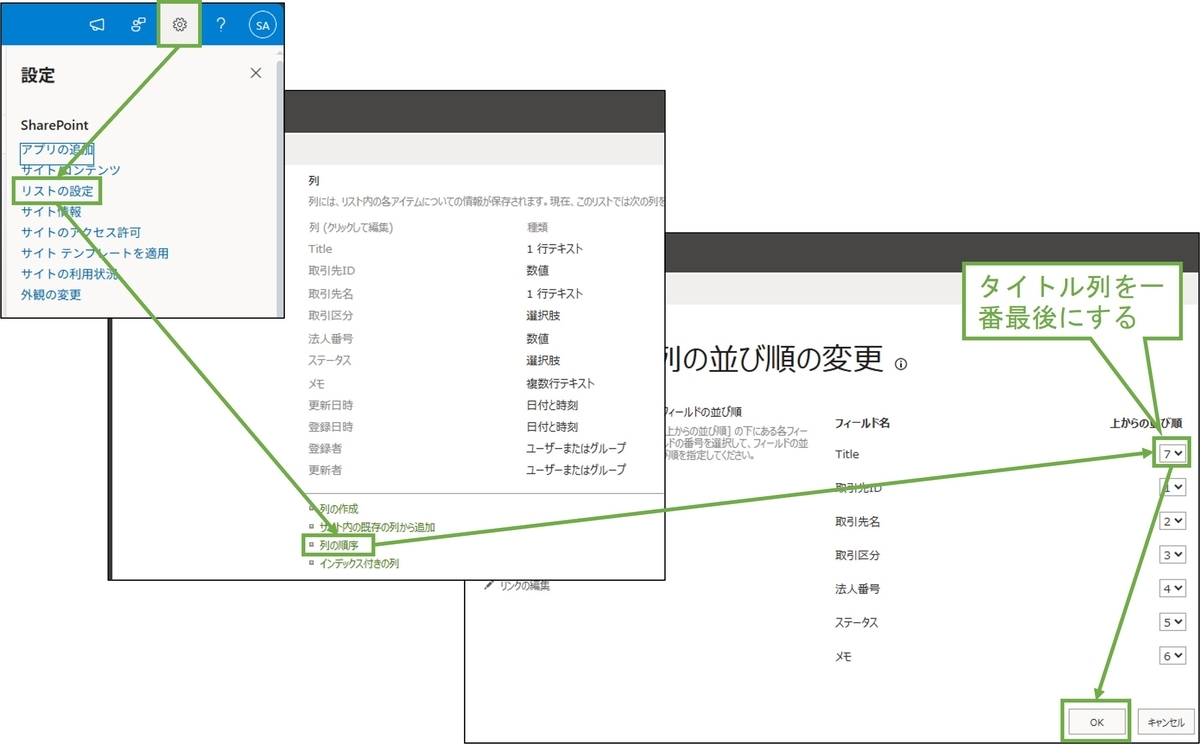Click the メモ column in list settings
The image size is (1200, 744).
[x=317, y=383]
